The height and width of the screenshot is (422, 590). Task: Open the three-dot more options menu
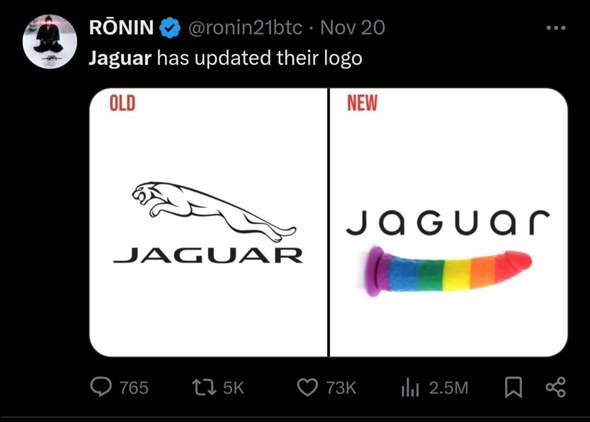(x=556, y=28)
